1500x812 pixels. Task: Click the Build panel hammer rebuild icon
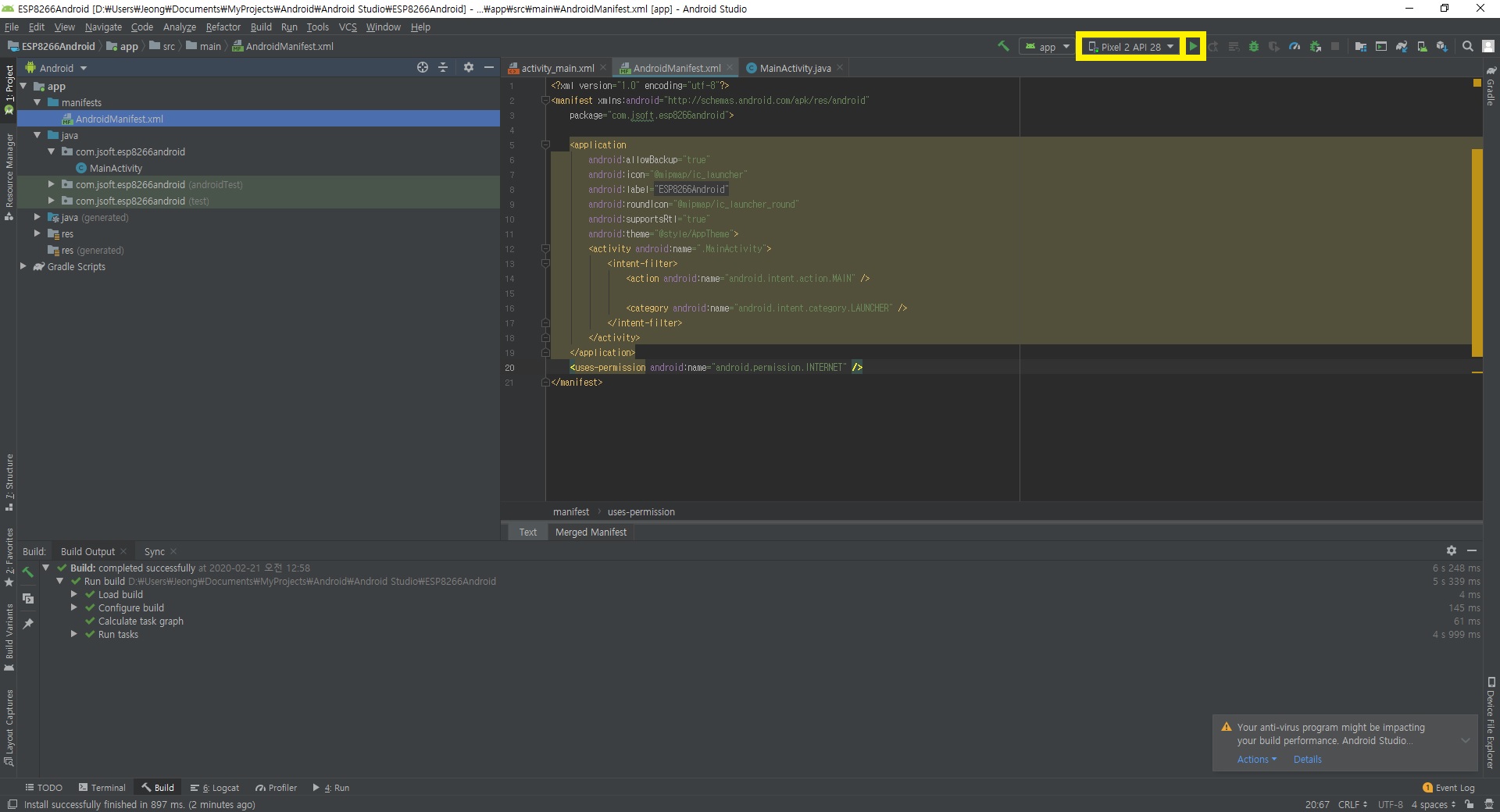(28, 572)
